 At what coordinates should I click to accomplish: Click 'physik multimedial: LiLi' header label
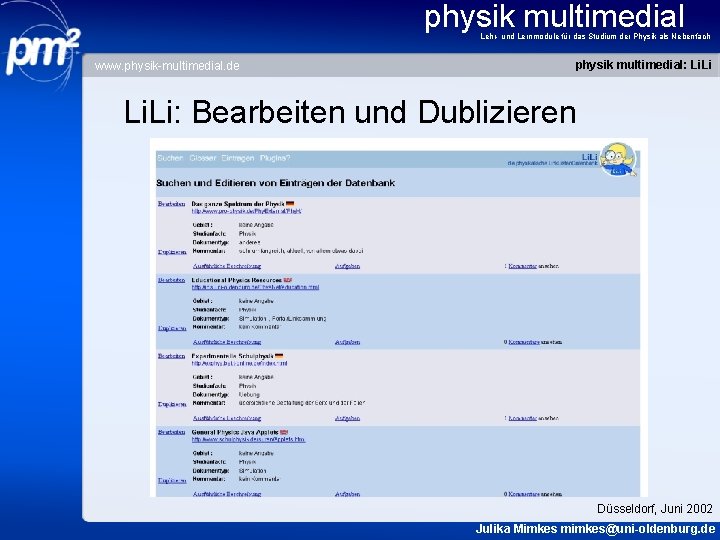pos(643,65)
